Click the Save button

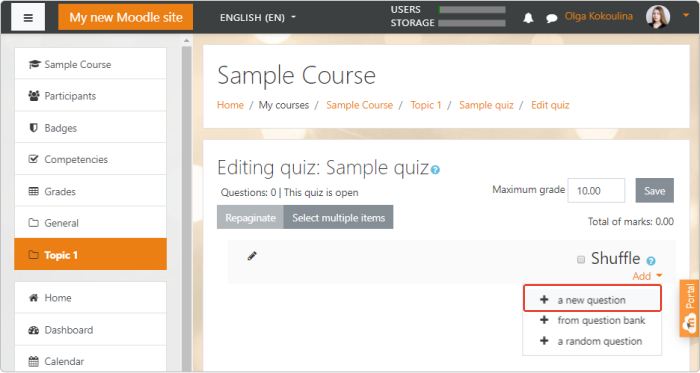pos(654,191)
